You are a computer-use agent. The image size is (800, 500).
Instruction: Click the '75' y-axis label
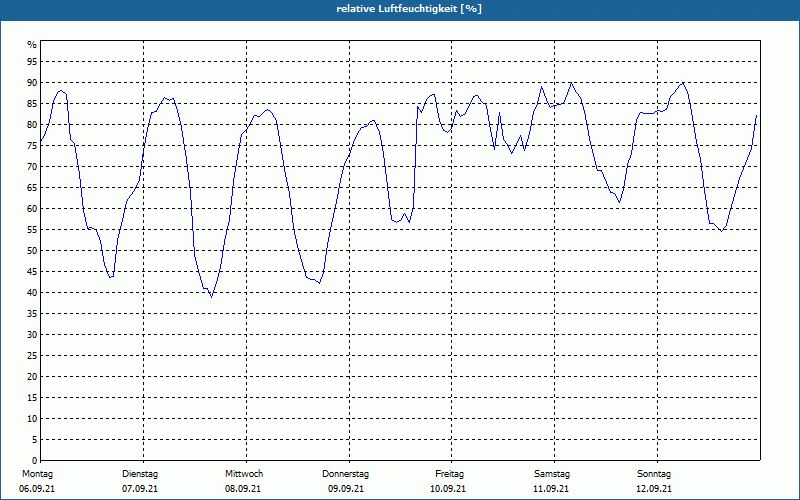32,145
